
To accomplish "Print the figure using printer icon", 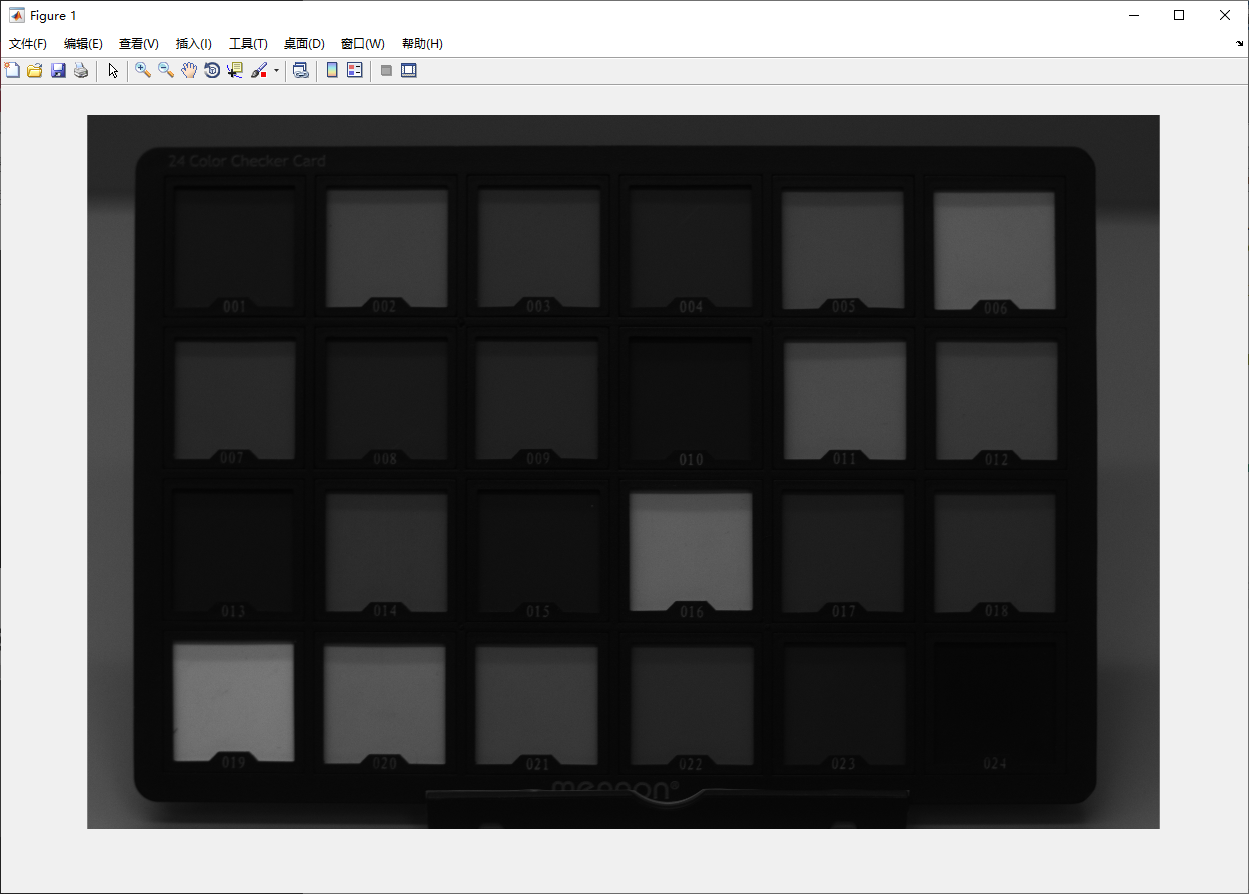I will pyautogui.click(x=81, y=70).
